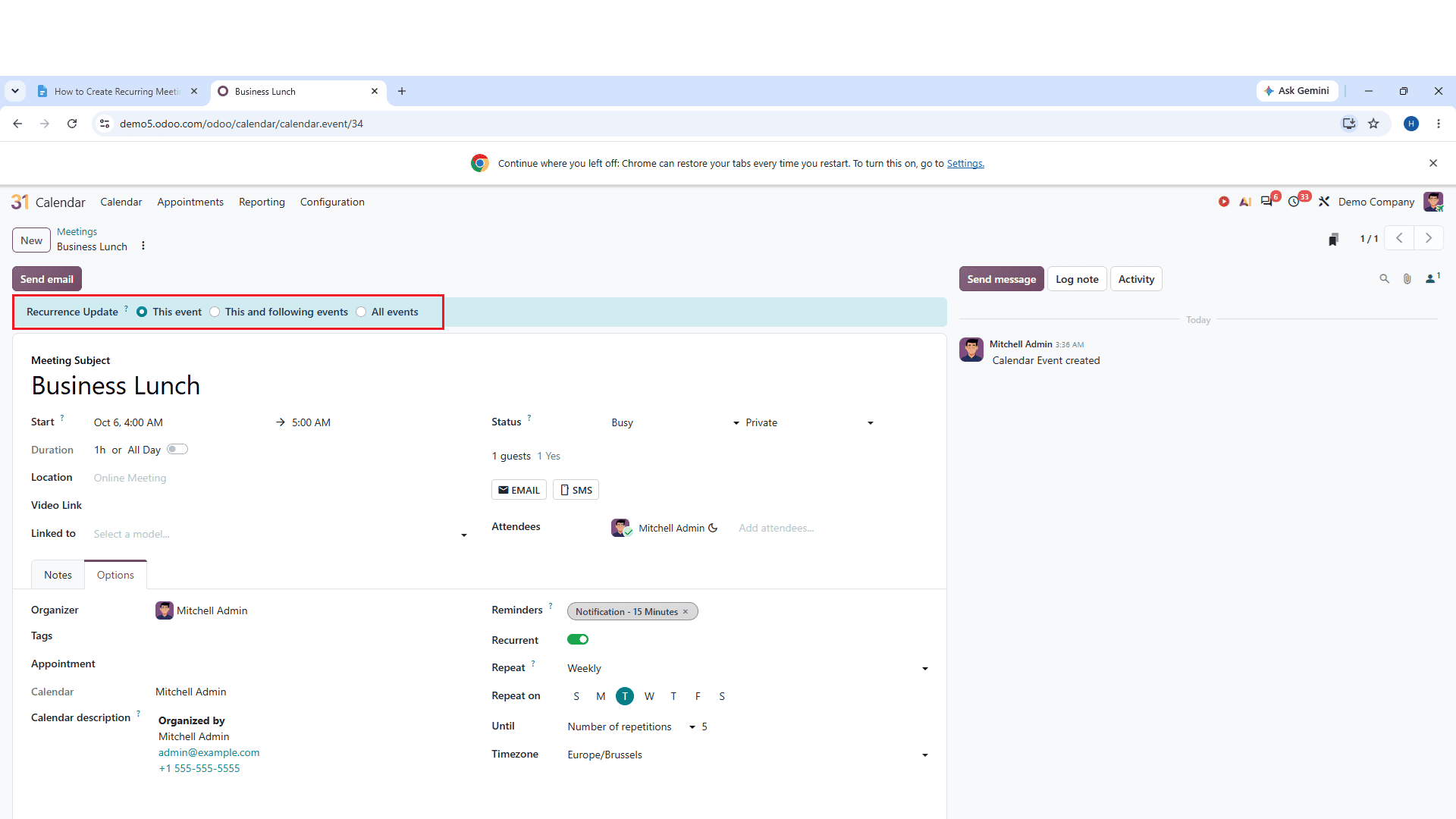The image size is (1456, 819).
Task: Show followers icon in chatter
Action: 1432,278
